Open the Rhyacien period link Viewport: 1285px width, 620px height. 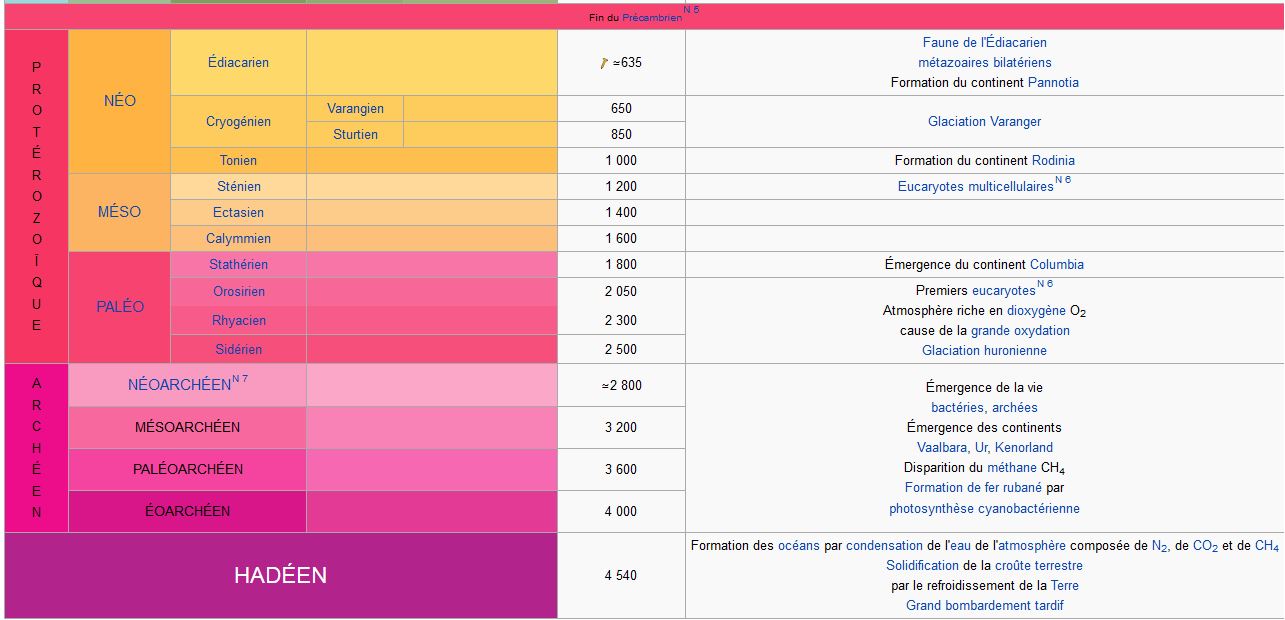[x=239, y=320]
